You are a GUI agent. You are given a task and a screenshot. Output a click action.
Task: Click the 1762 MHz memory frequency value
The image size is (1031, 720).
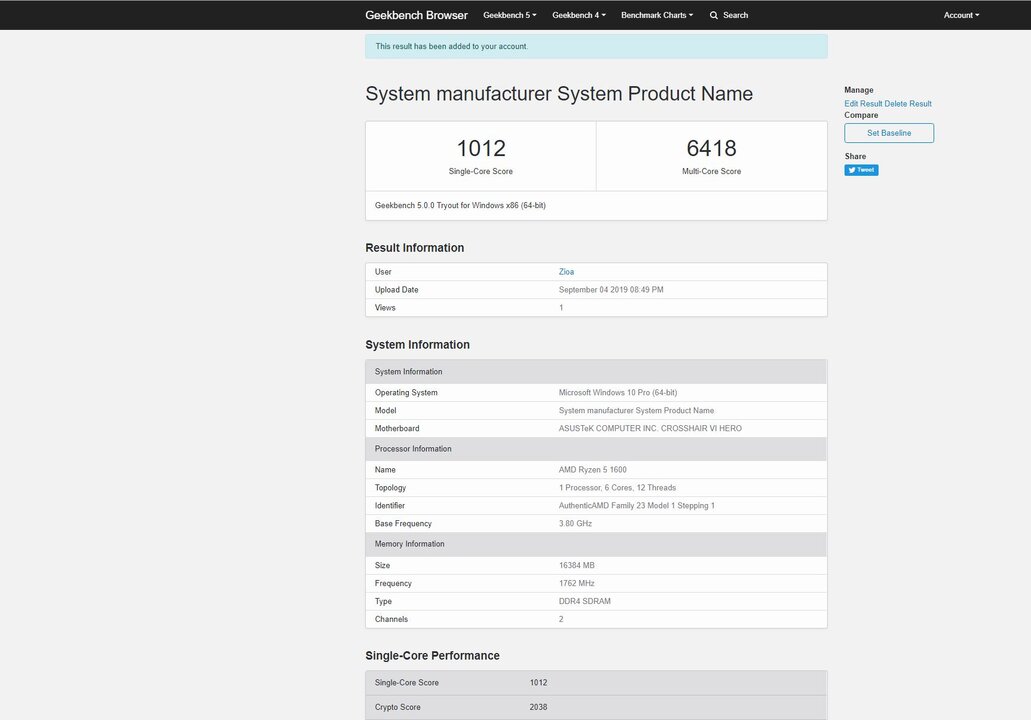pos(577,583)
